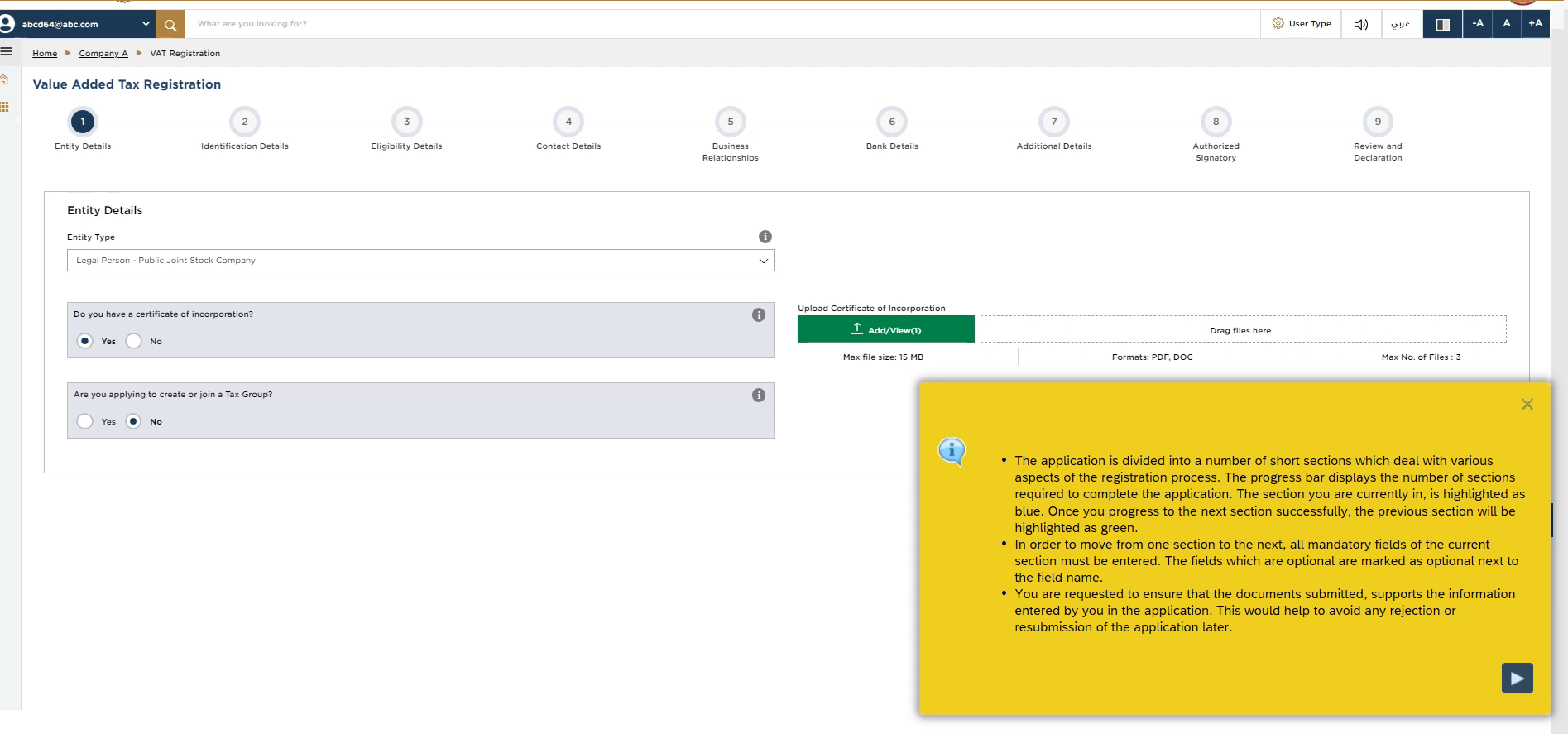1568x734 pixels.
Task: Click the user profile avatar icon
Action: click(x=7, y=24)
